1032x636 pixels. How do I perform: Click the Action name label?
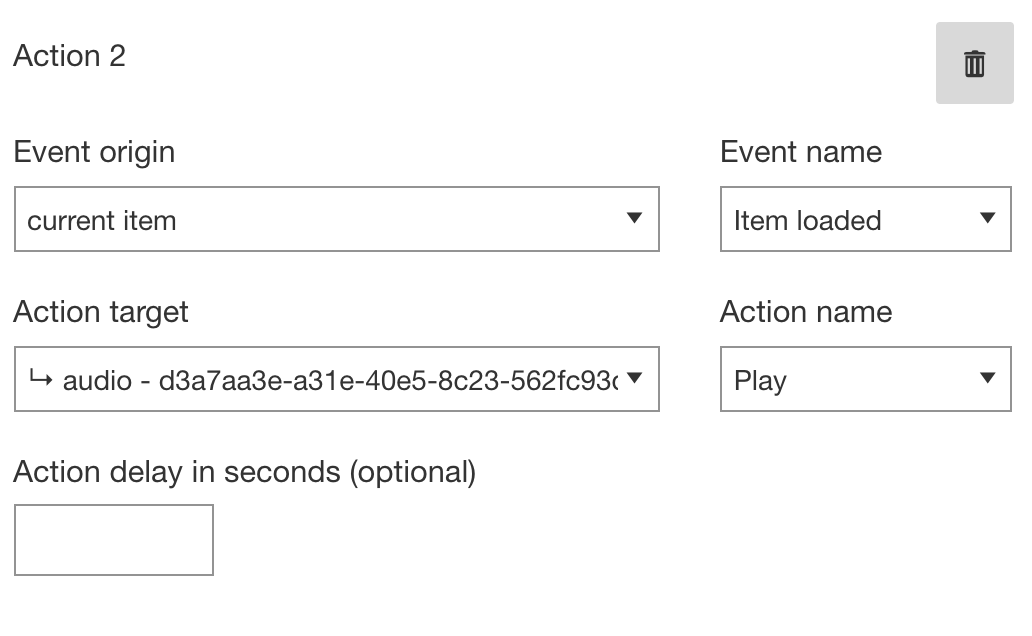coord(806,311)
